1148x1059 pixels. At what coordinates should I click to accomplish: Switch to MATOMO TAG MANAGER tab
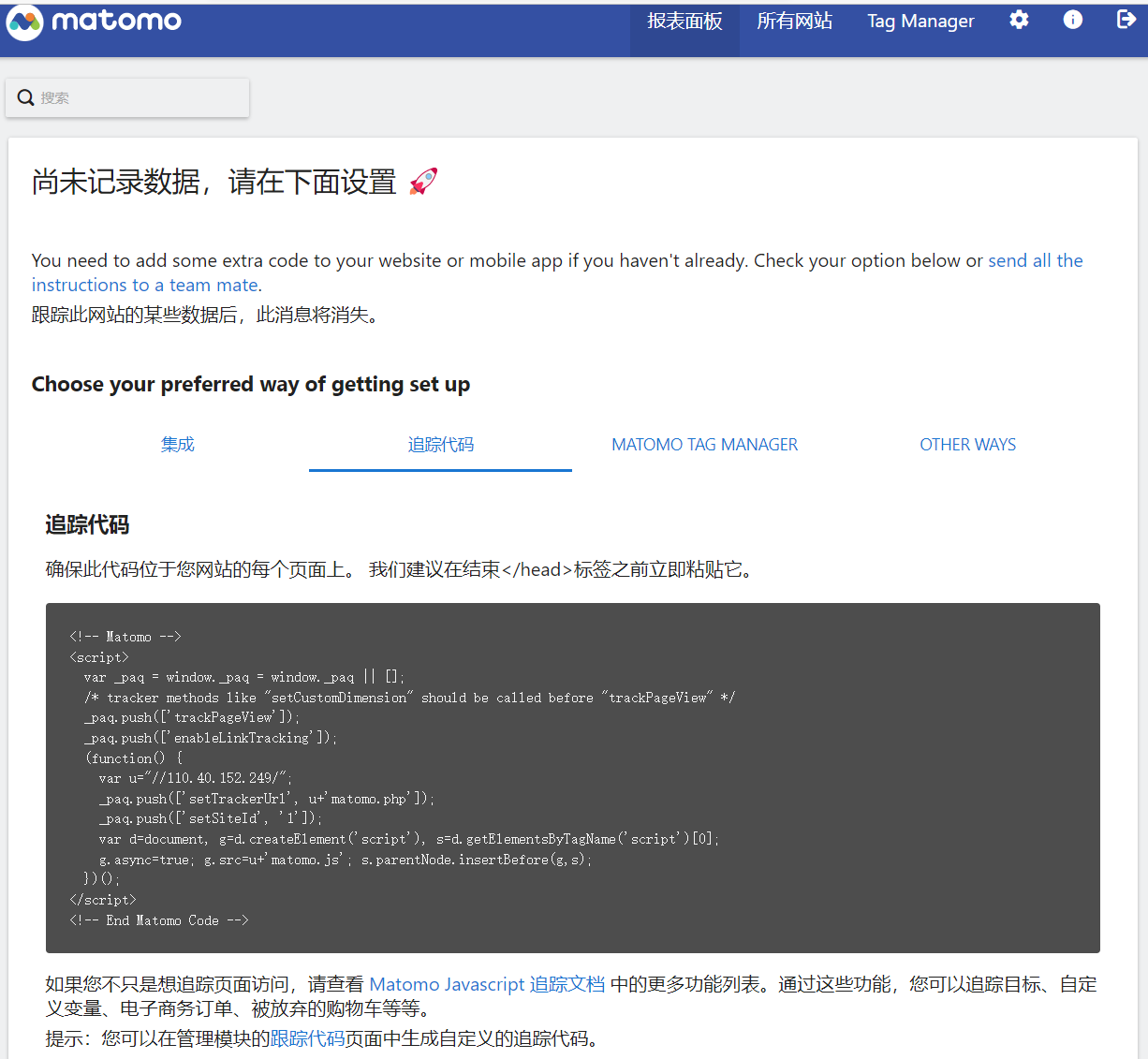click(704, 445)
